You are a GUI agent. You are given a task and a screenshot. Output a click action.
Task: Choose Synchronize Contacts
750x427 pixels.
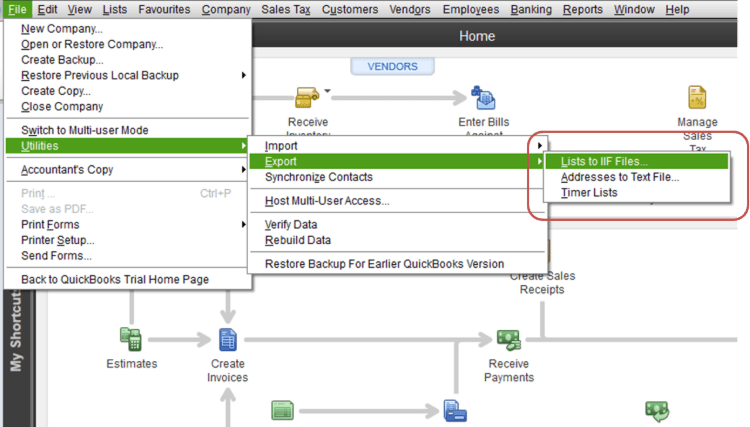click(319, 177)
